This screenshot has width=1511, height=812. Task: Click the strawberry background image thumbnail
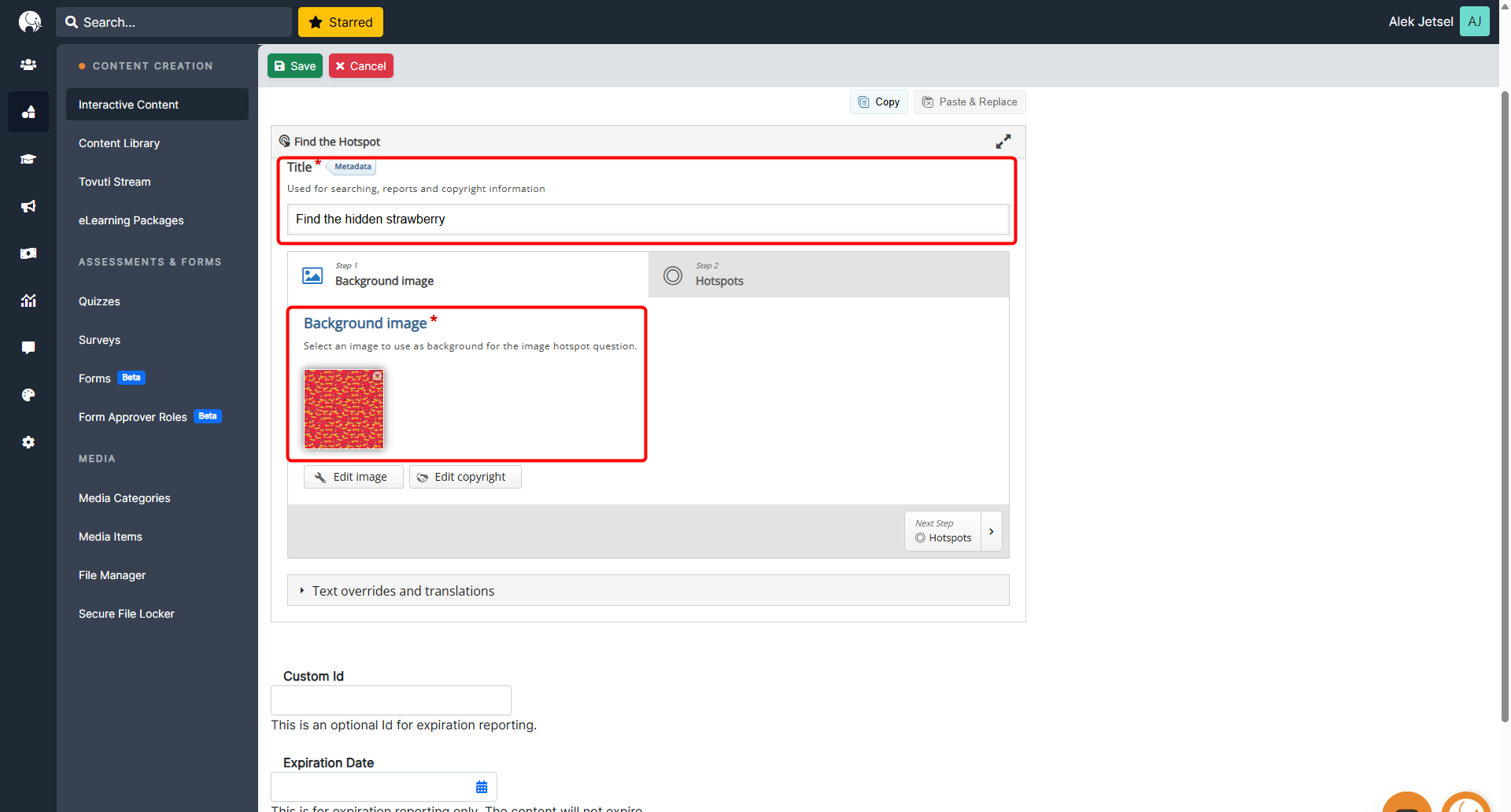(x=344, y=409)
